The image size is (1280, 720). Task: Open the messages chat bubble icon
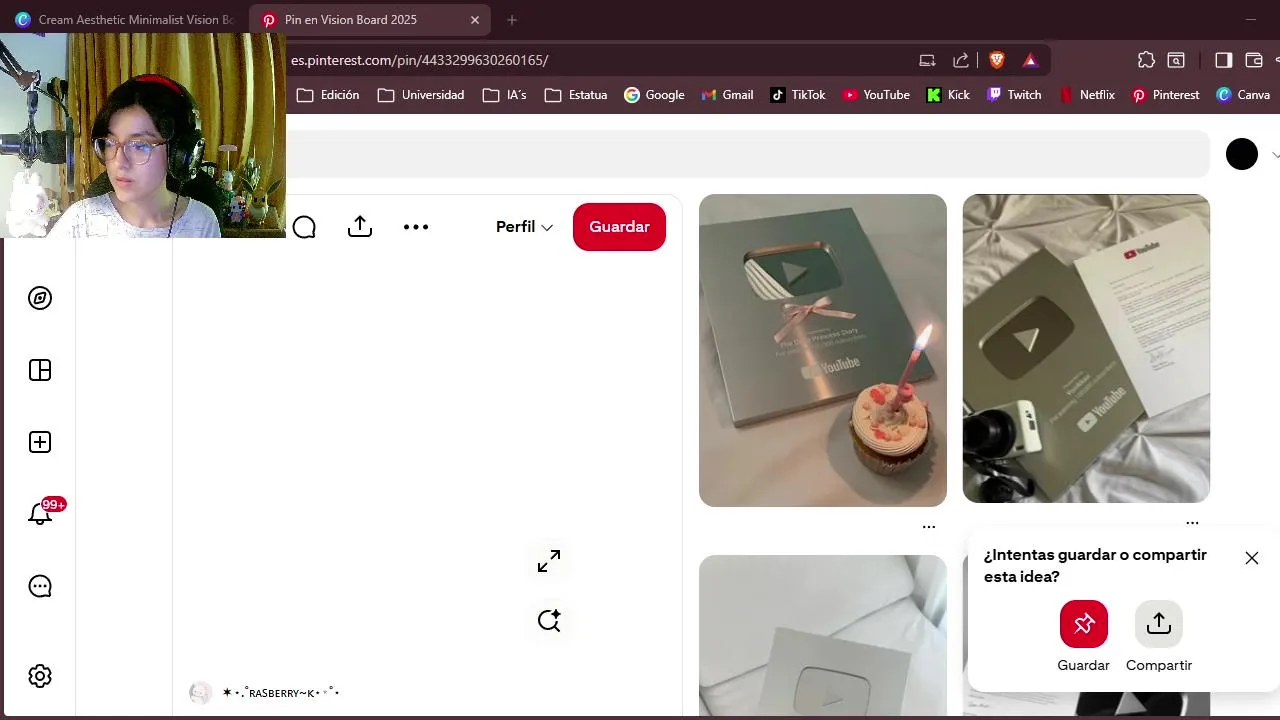[40, 586]
